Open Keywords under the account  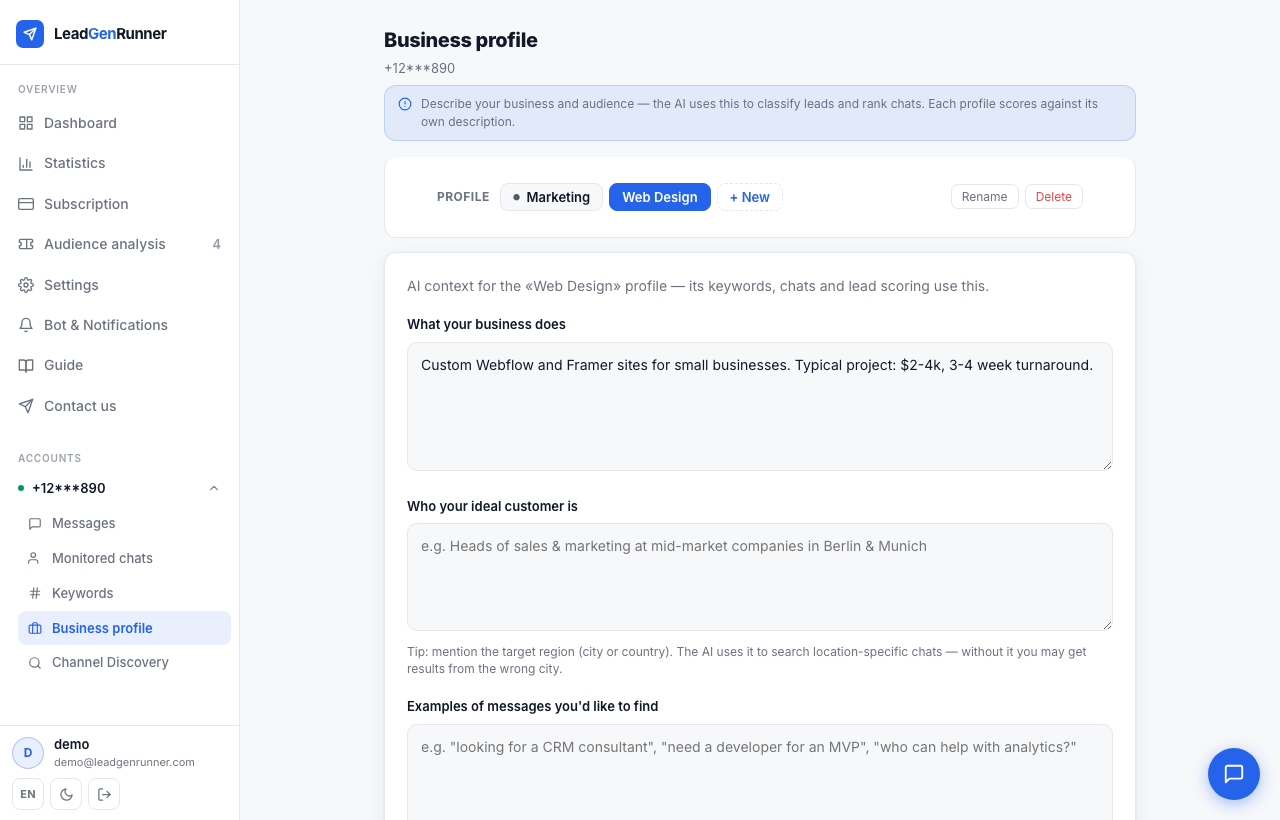[124, 593]
